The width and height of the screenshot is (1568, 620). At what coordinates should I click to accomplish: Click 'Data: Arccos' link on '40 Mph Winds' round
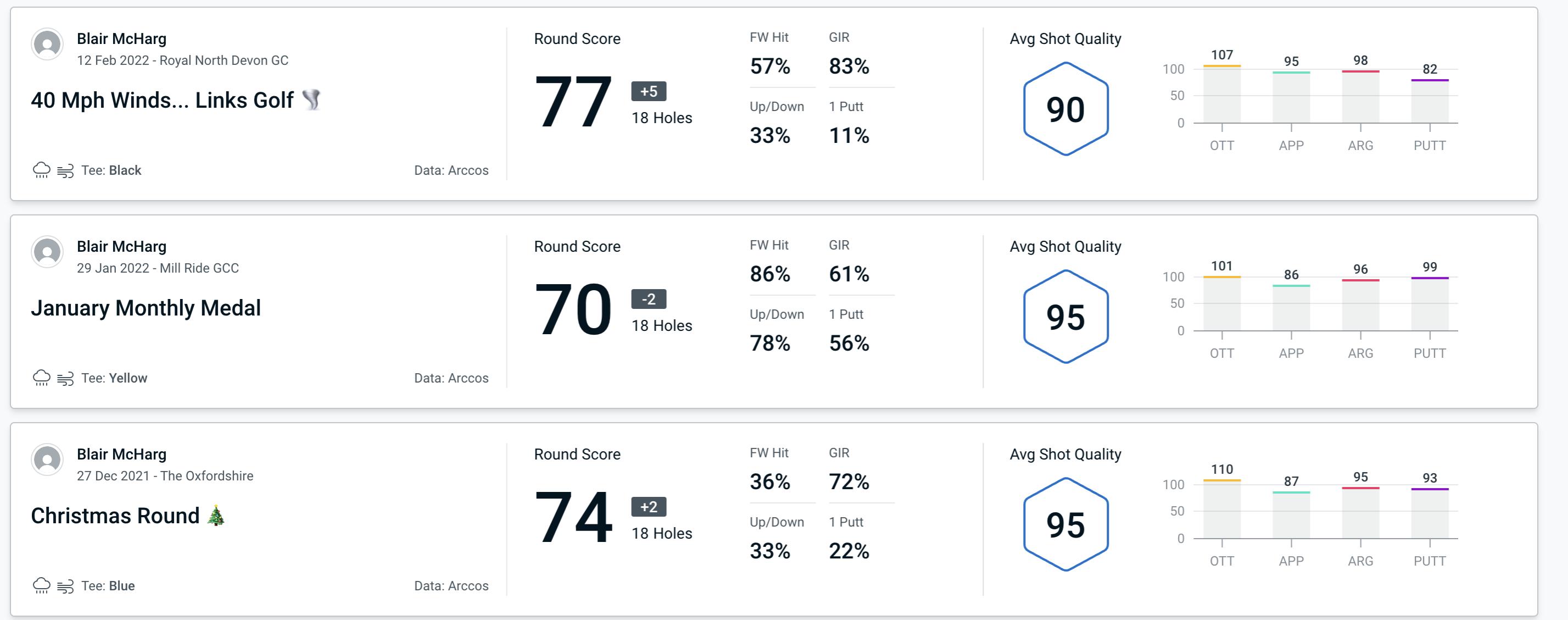pos(450,169)
